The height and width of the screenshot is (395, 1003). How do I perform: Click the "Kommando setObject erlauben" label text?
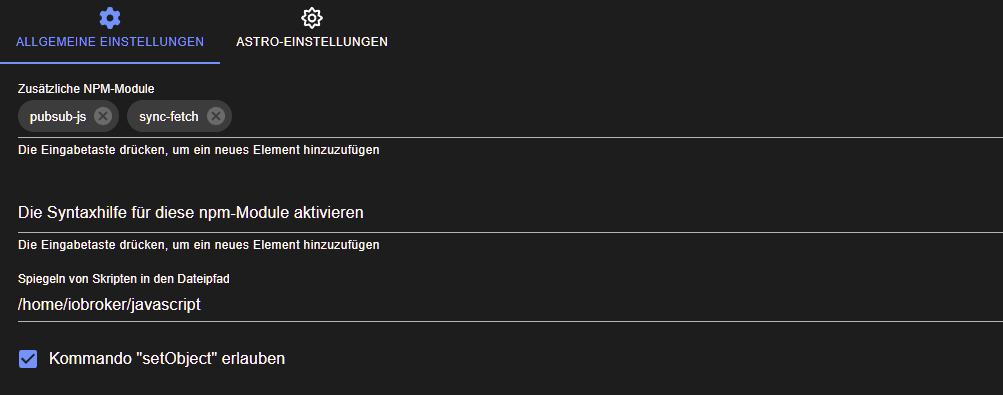pyautogui.click(x=167, y=359)
